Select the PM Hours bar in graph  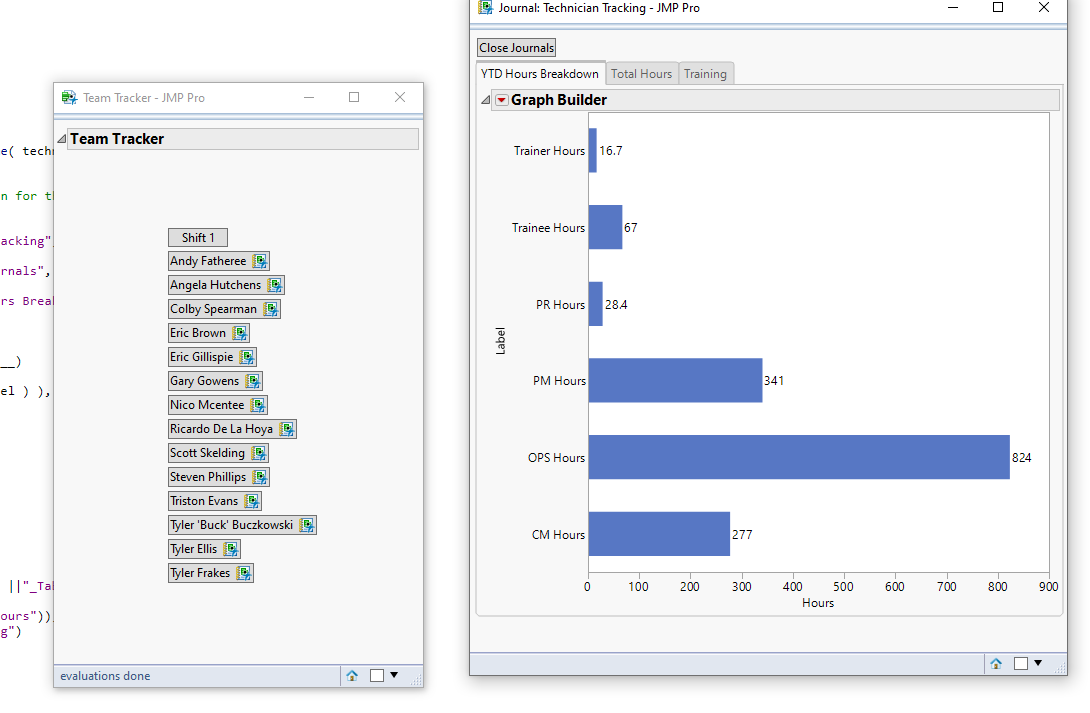(675, 380)
